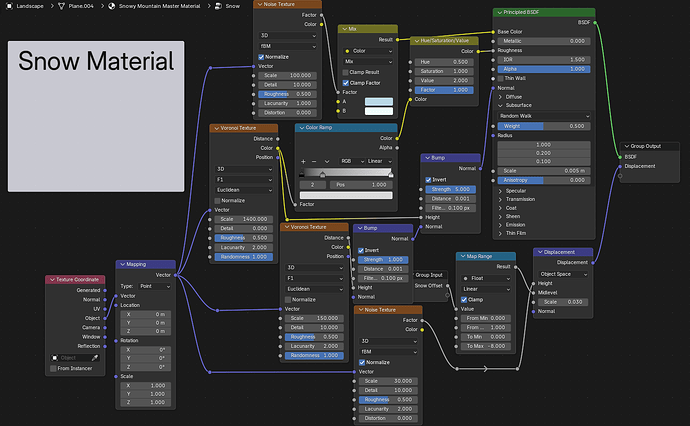Image resolution: width=690 pixels, height=426 pixels.
Task: Collapse the Subsurface panel in Principled BSDF
Action: (500, 106)
